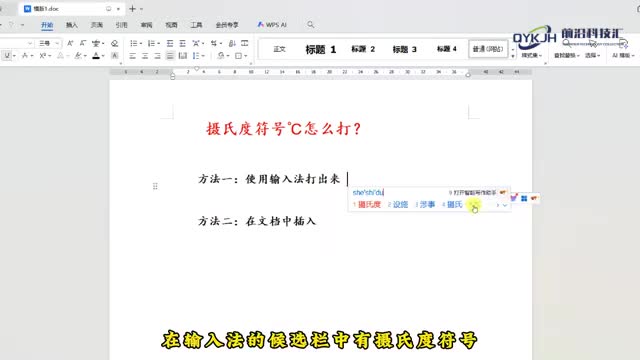Click the decrease font size icon

[83, 43]
